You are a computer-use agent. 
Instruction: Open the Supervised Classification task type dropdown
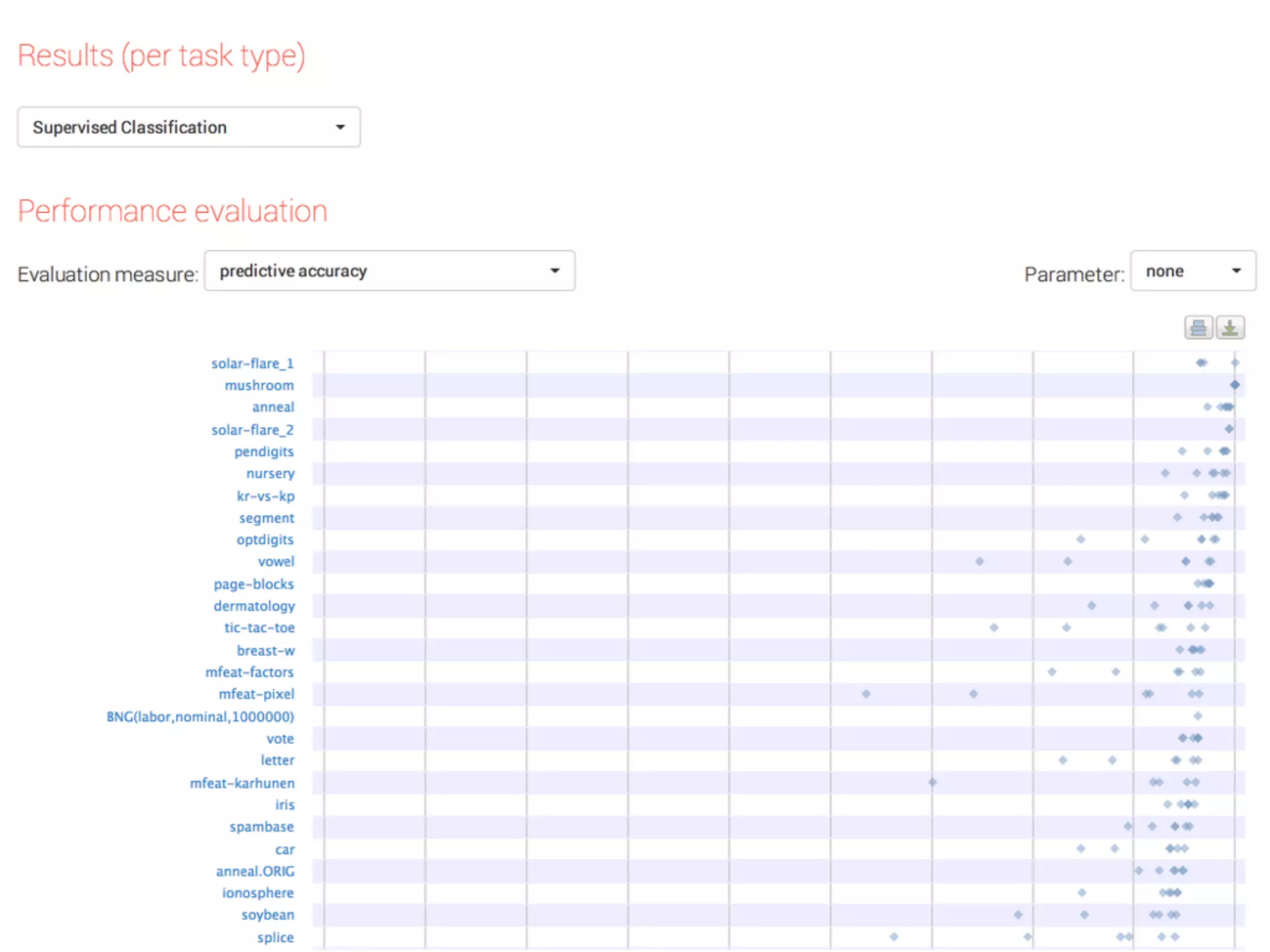189,127
